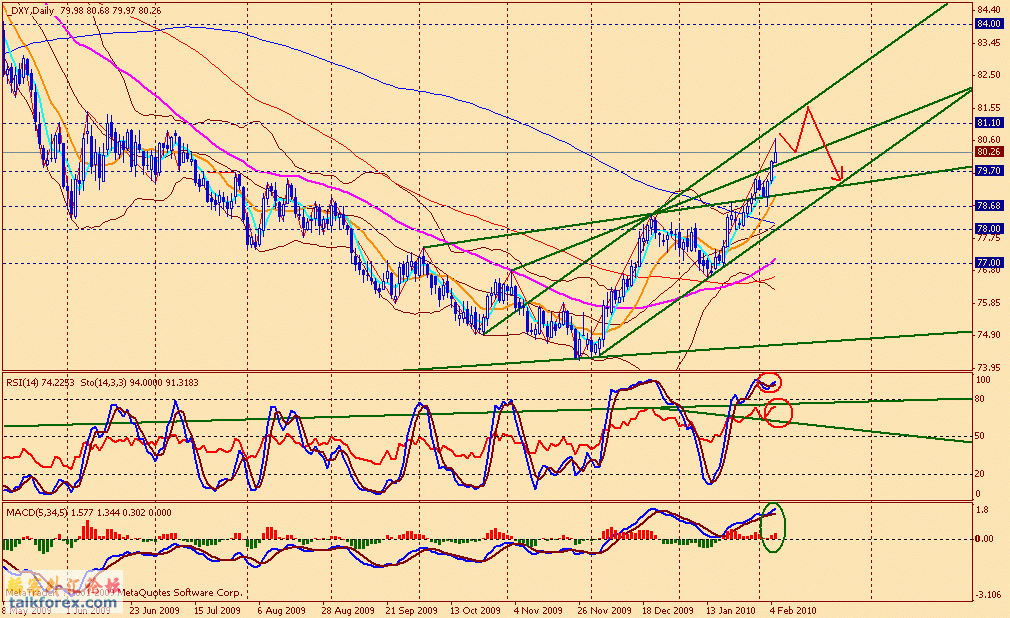Click the 81.55 price axis value
This screenshot has height=618, width=1010.
989,108
